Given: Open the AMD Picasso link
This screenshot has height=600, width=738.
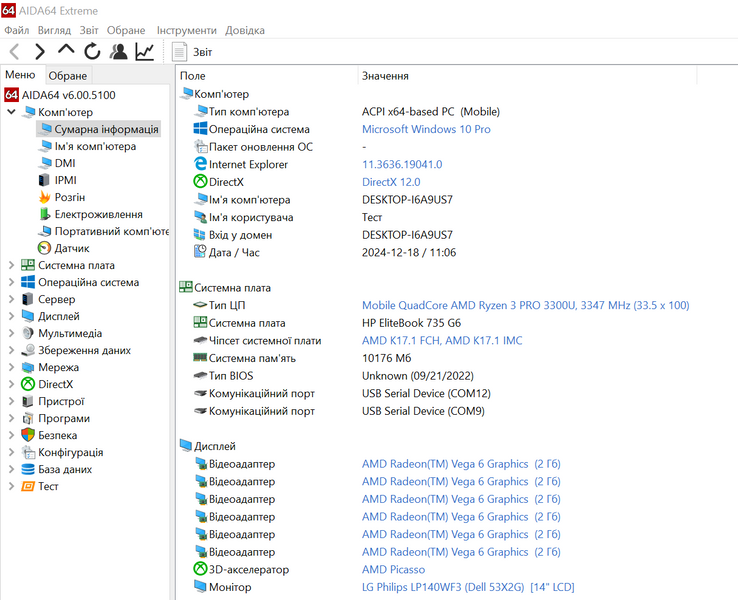Looking at the screenshot, I should 393,569.
